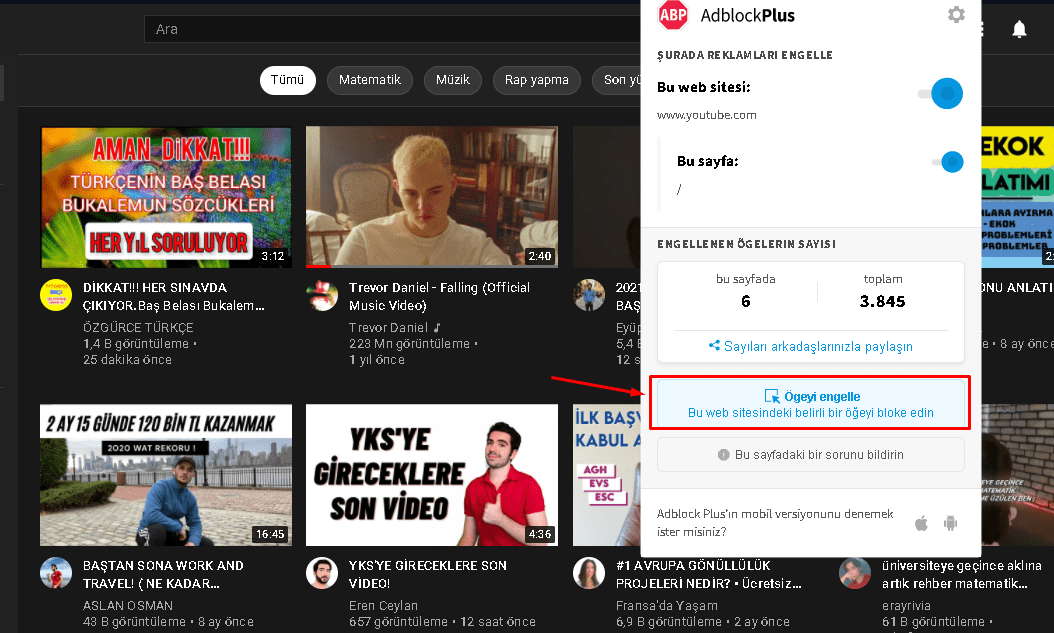1054x633 pixels.
Task: Click 'Bu sayfadaki bir sorunu bildirin' button
Action: (811, 455)
